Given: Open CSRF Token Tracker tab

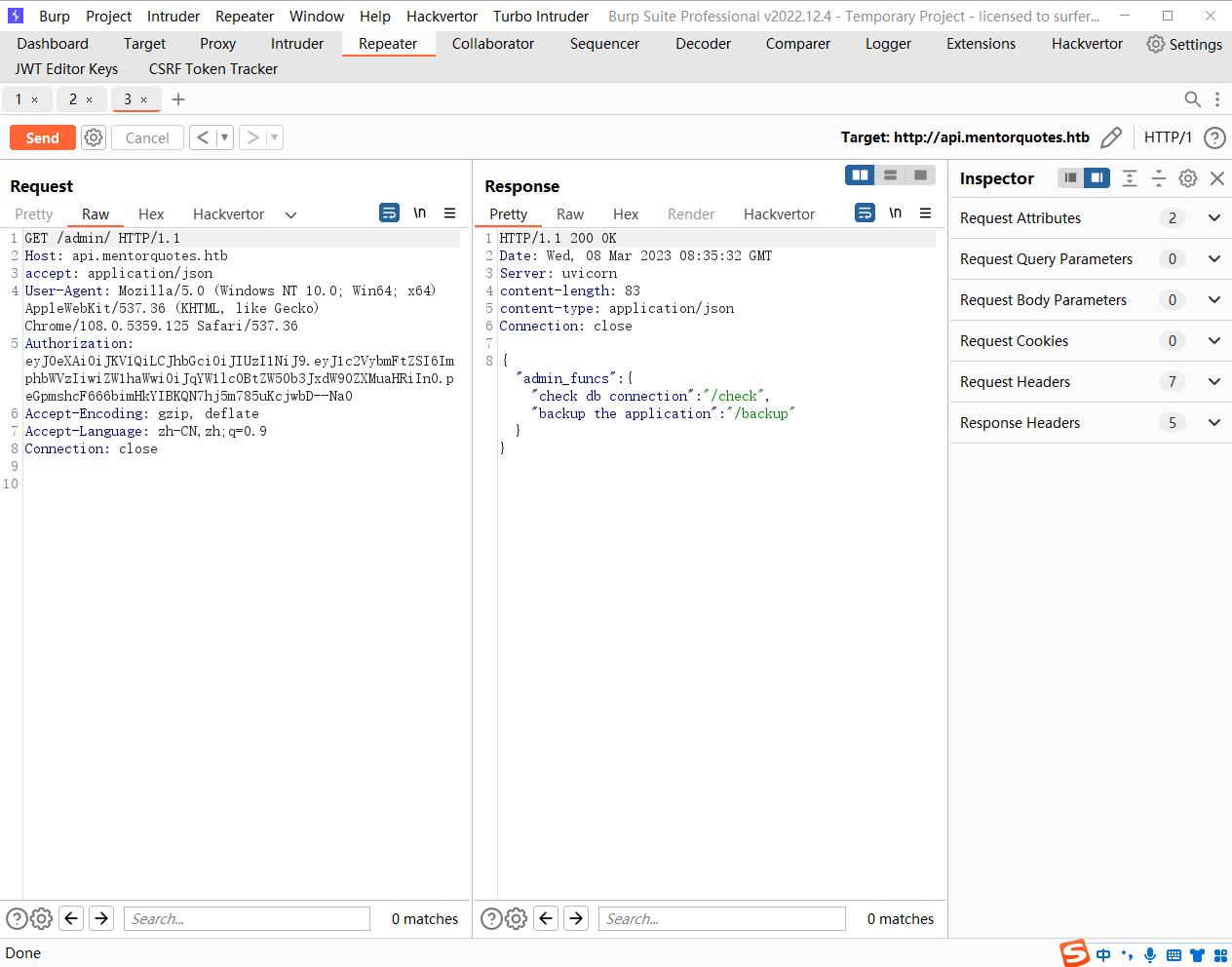Looking at the screenshot, I should click(x=213, y=69).
